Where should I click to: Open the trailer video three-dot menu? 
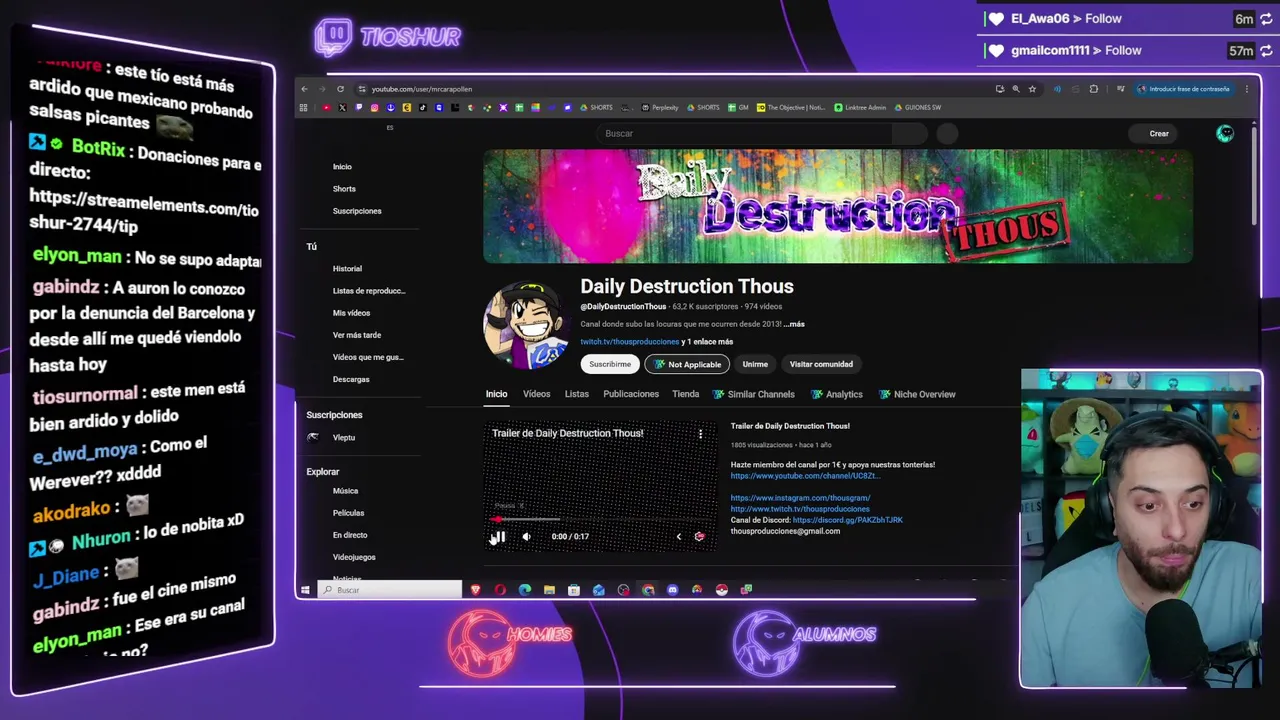[700, 434]
